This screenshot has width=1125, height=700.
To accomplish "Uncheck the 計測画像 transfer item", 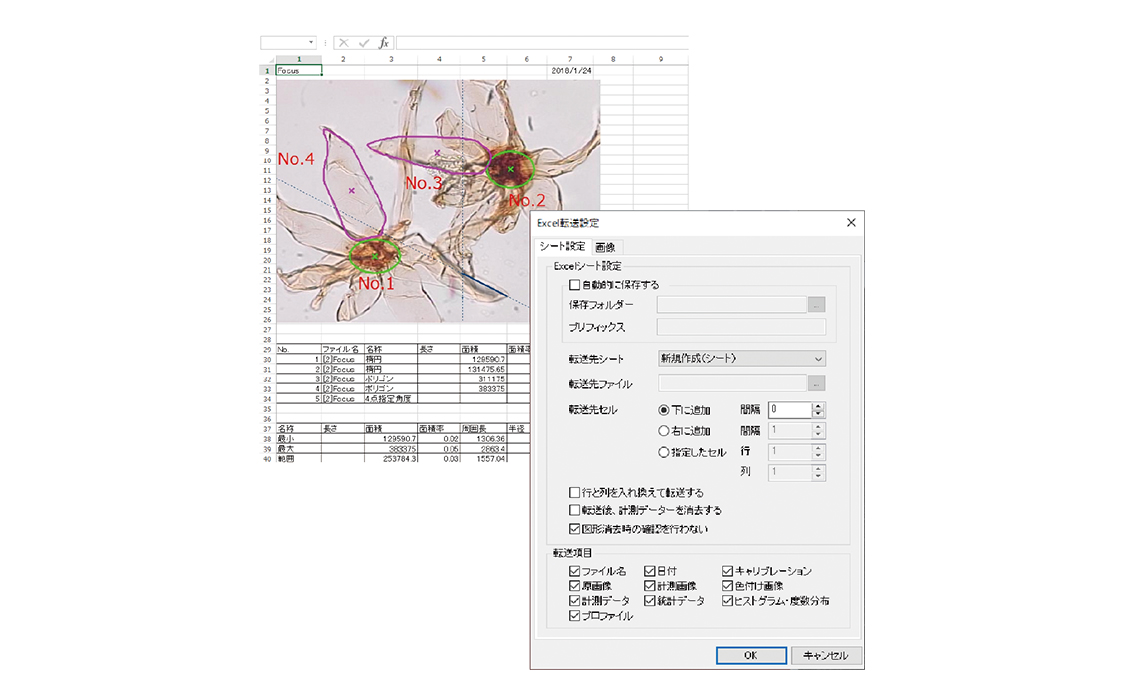I will coord(649,586).
